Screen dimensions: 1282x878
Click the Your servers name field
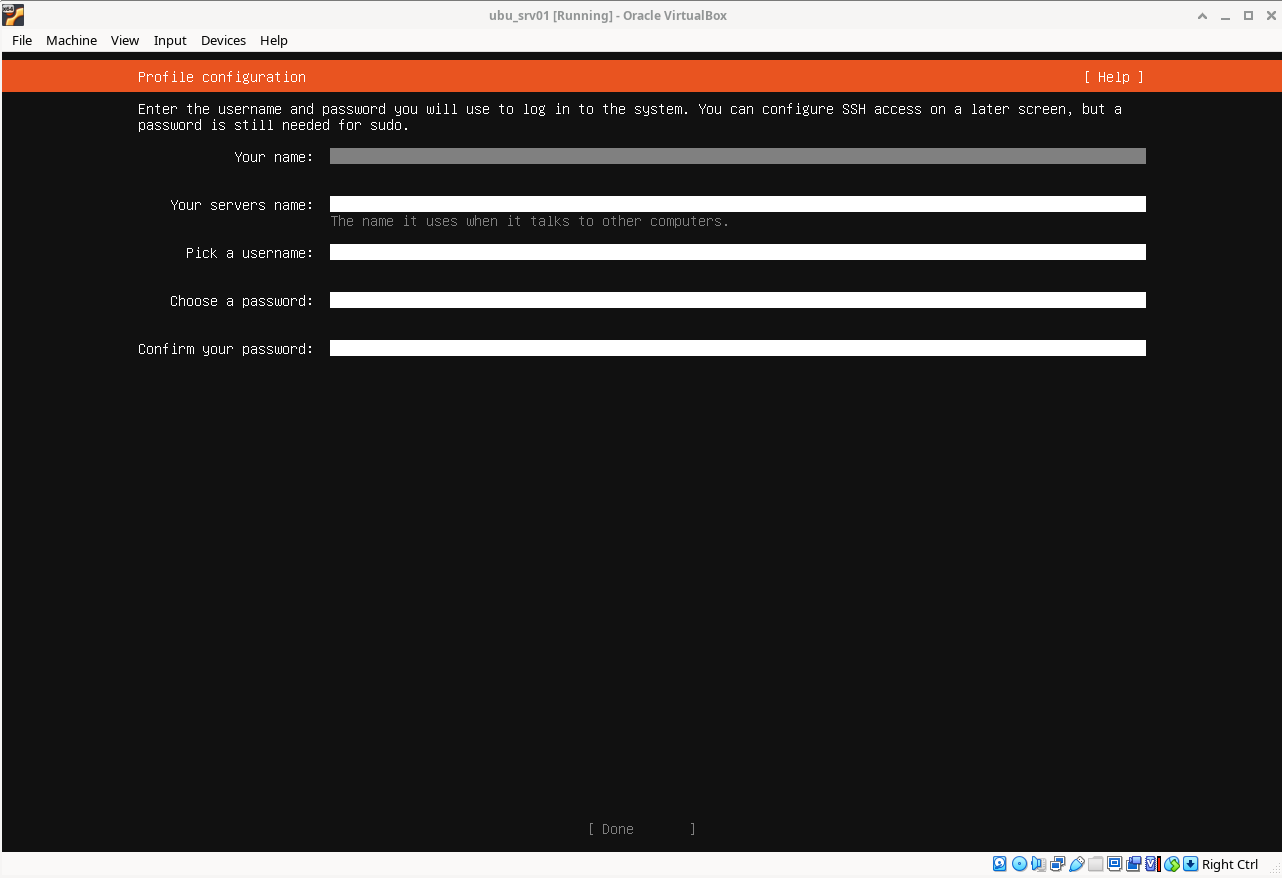click(737, 204)
